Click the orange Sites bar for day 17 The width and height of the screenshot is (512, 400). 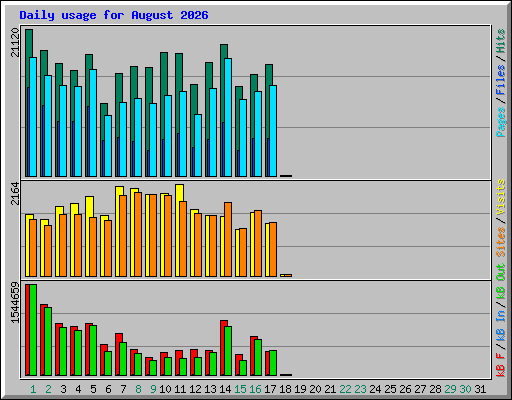pos(273,249)
